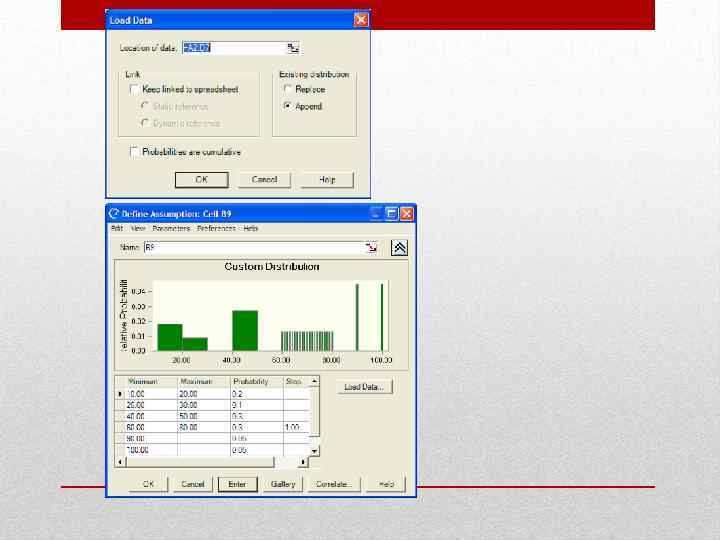Click OK in Load Data dialog

202,180
